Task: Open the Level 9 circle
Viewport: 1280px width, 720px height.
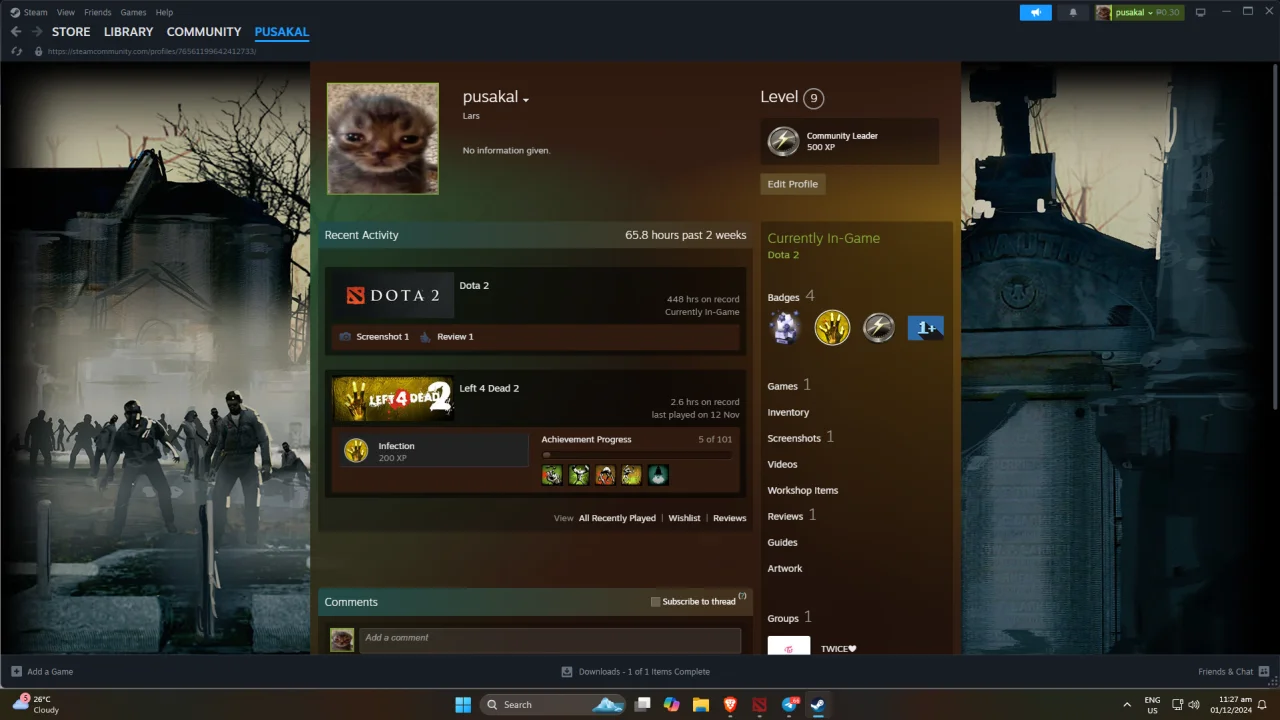Action: 814,98
